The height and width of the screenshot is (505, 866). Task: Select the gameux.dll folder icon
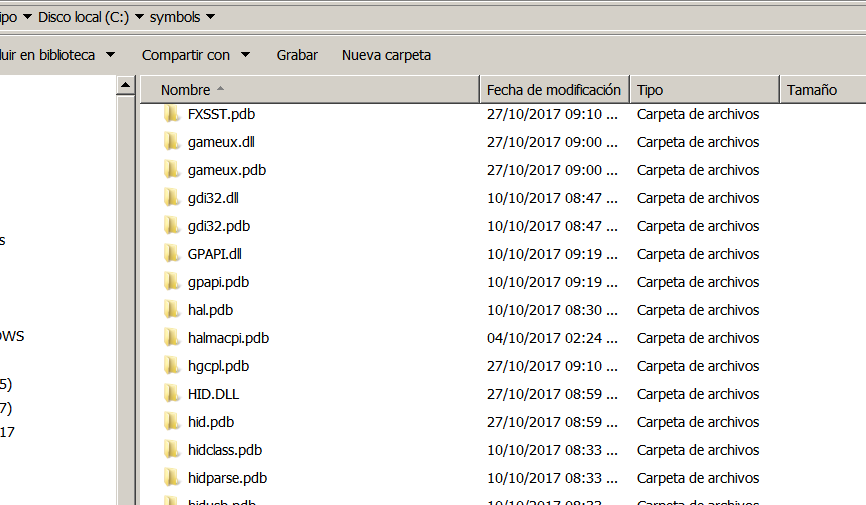171,142
